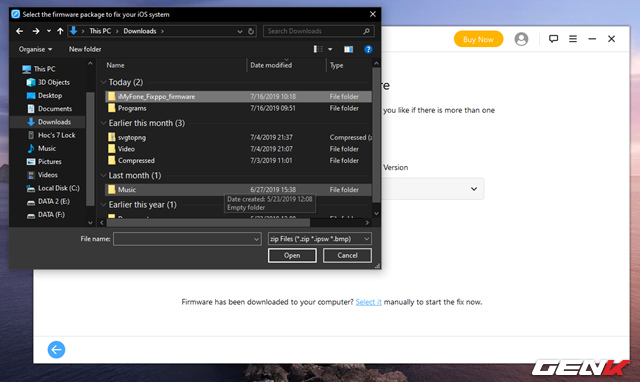Navigate back with dialog back arrow
The width and height of the screenshot is (640, 382).
coord(20,31)
